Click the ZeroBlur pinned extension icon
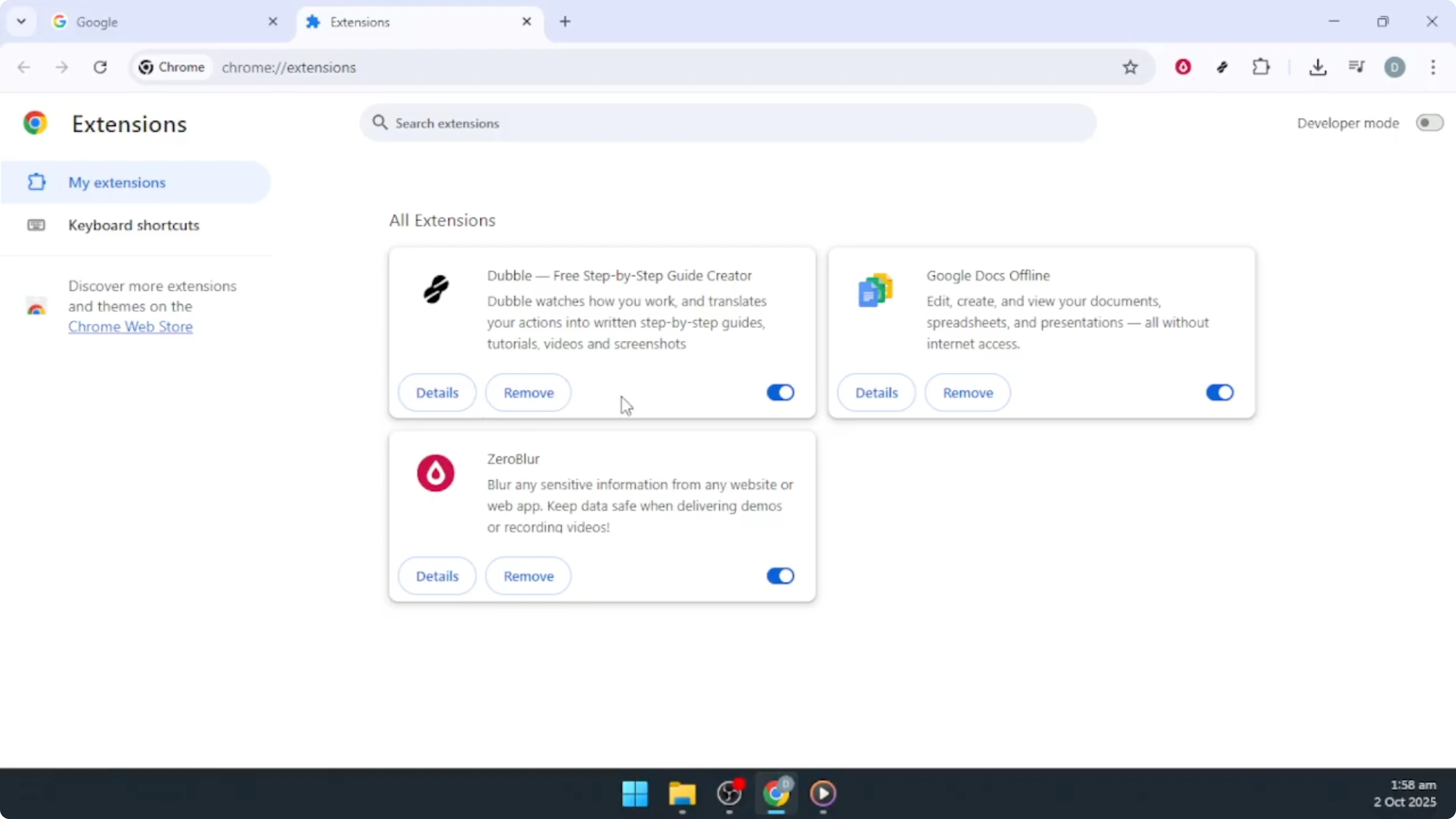 click(x=1183, y=67)
